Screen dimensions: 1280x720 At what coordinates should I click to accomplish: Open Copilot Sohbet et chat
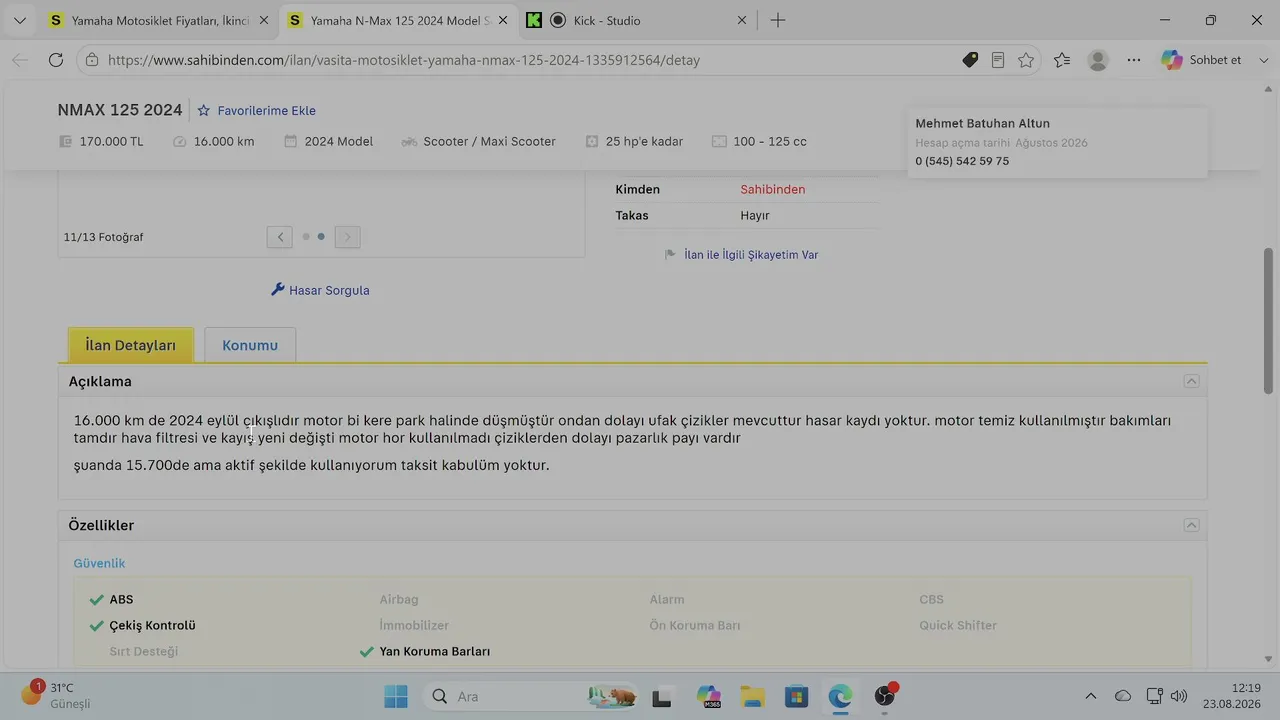point(1201,60)
